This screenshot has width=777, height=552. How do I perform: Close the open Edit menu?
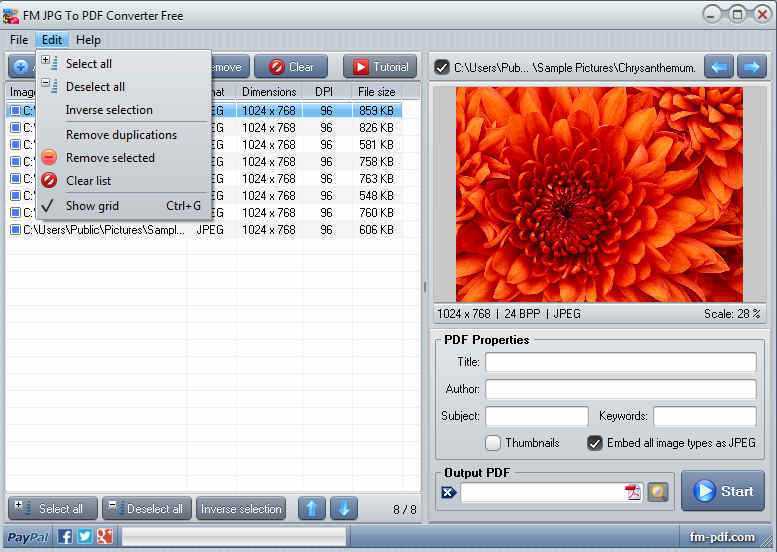[x=52, y=40]
